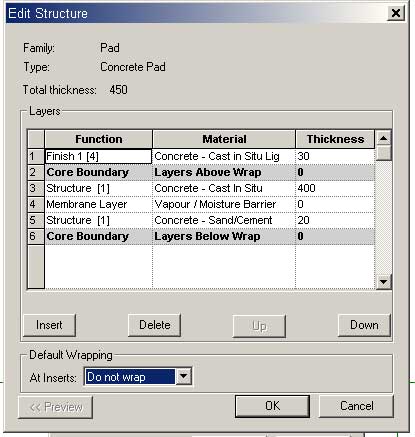Edit the 400 thickness value
The width and height of the screenshot is (415, 437).
coord(335,188)
